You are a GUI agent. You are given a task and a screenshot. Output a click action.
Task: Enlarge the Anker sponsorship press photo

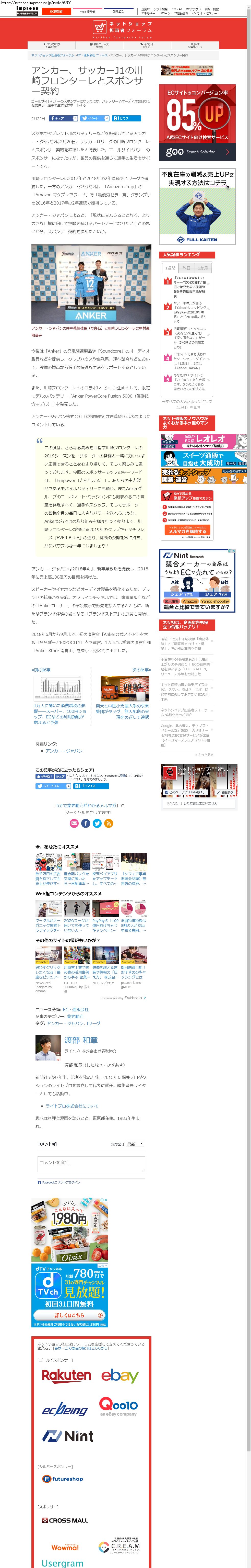(91, 284)
